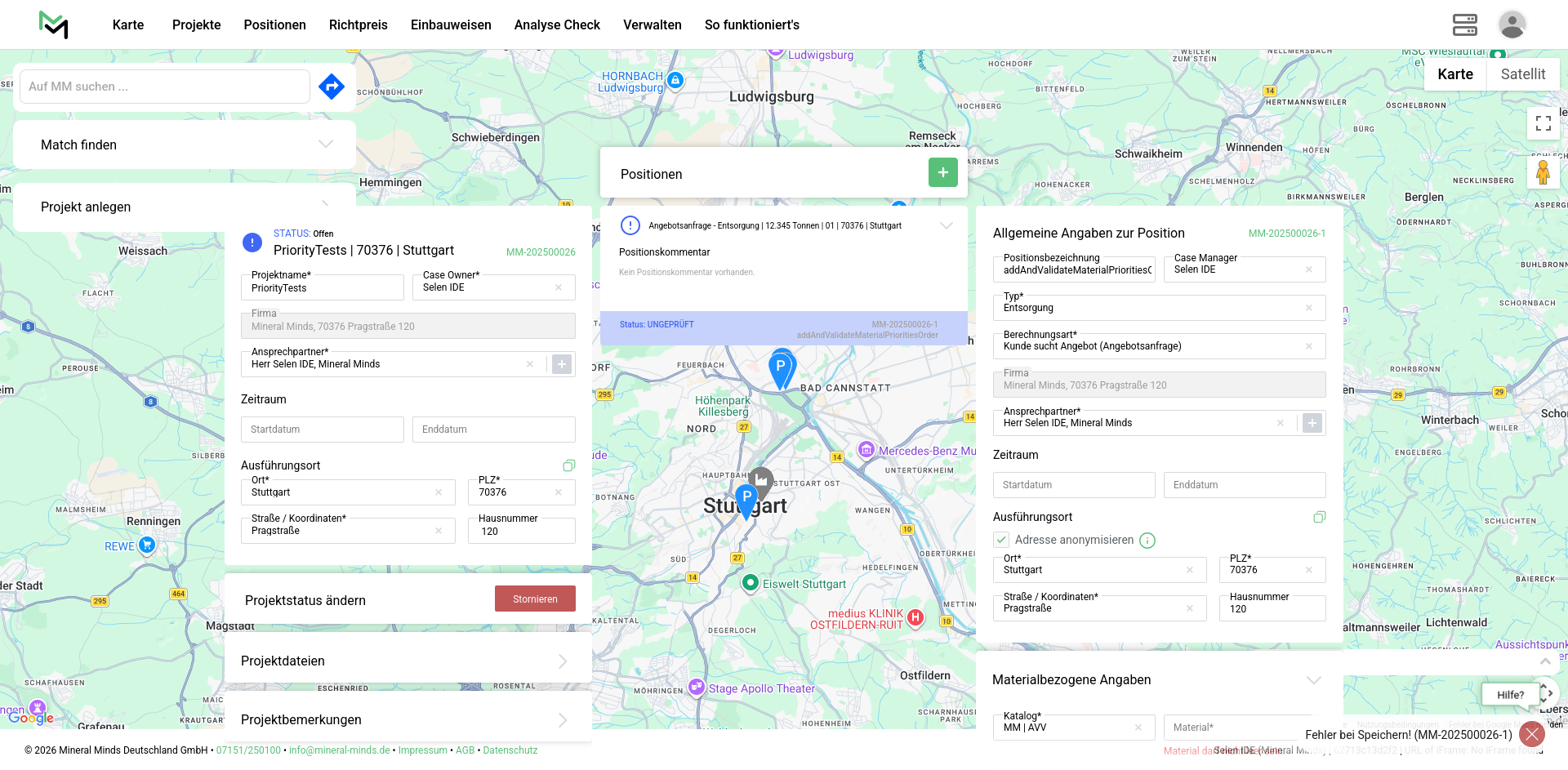Toggle Adresse anonymisieren checkbox
Viewport: 1568px width, 770px height.
1001,540
